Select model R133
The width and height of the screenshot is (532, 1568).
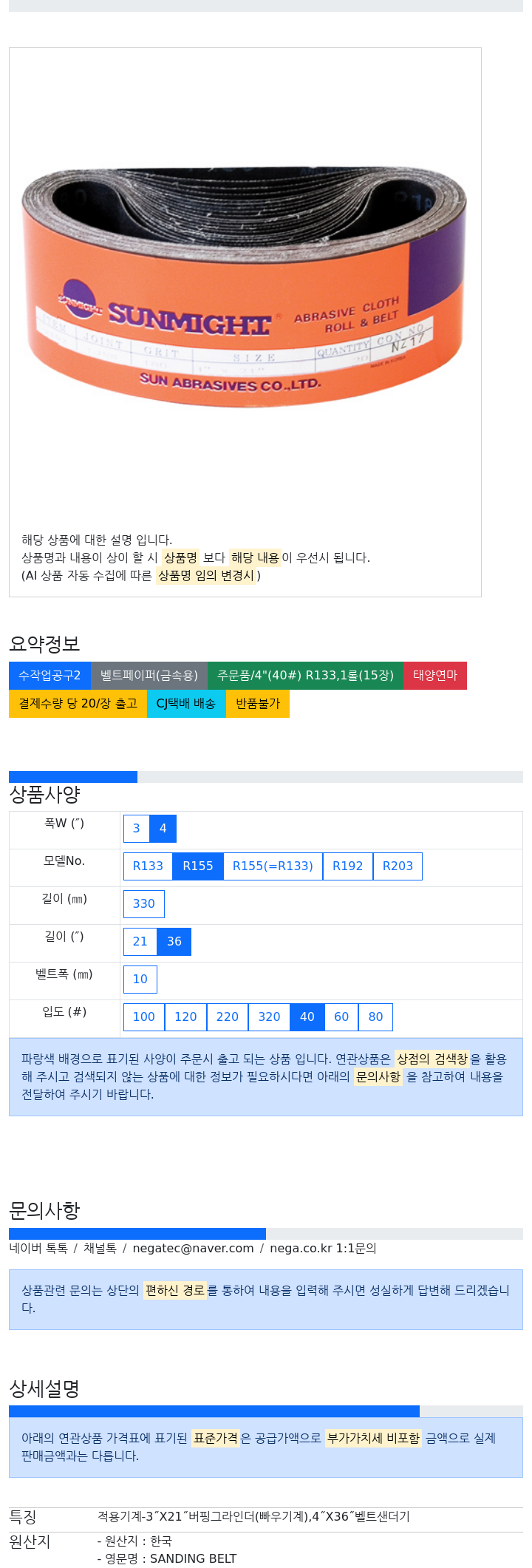tap(148, 866)
